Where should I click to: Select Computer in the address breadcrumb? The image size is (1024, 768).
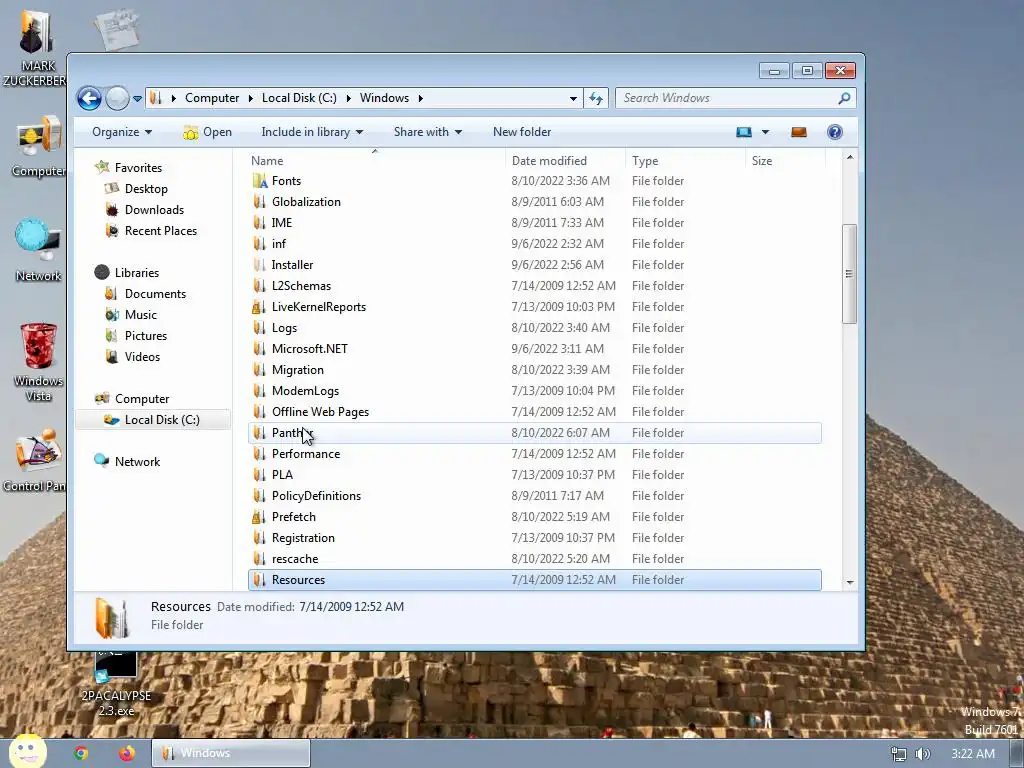(212, 98)
